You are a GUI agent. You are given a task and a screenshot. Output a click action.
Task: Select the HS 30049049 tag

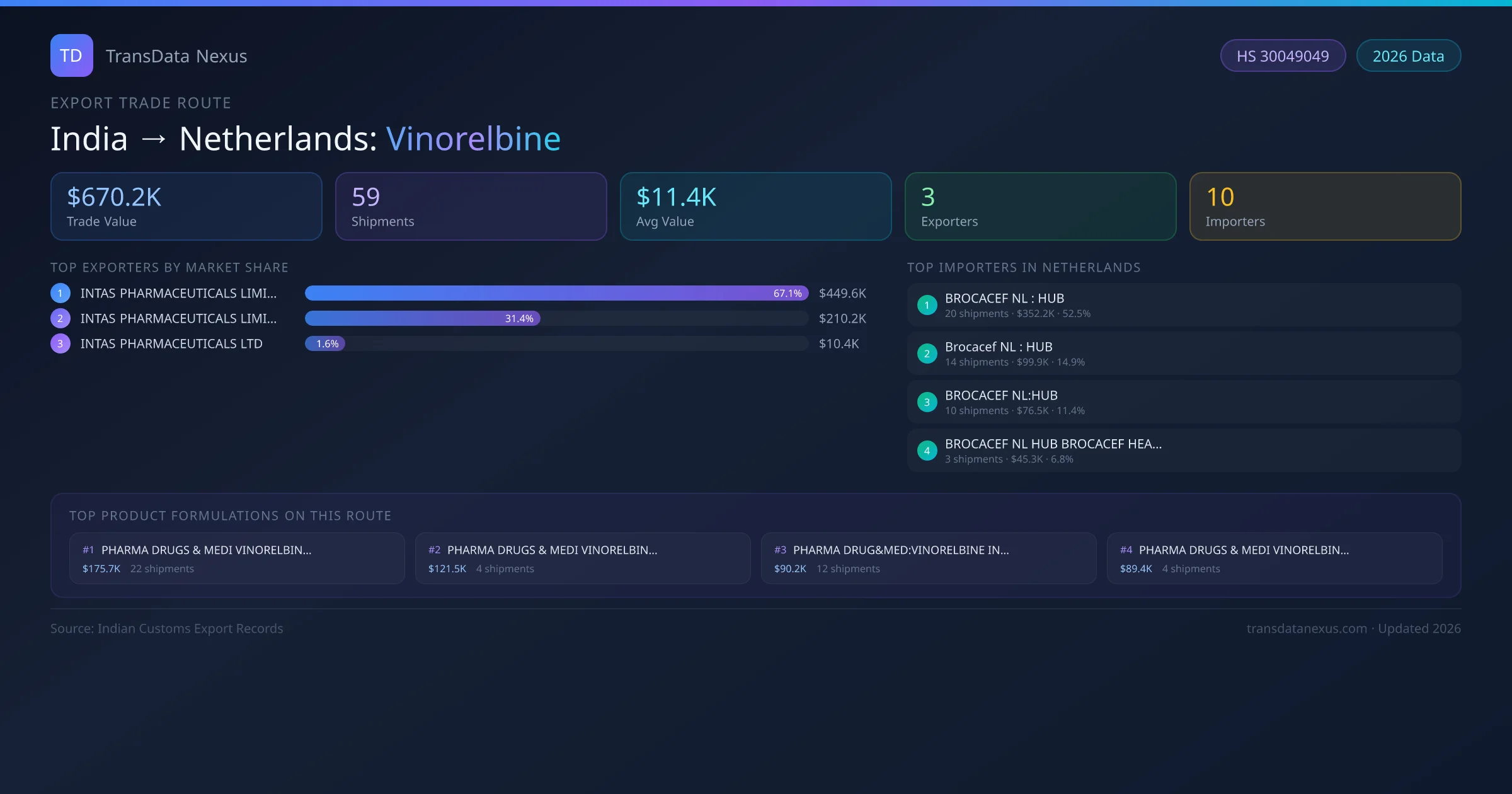1283,56
